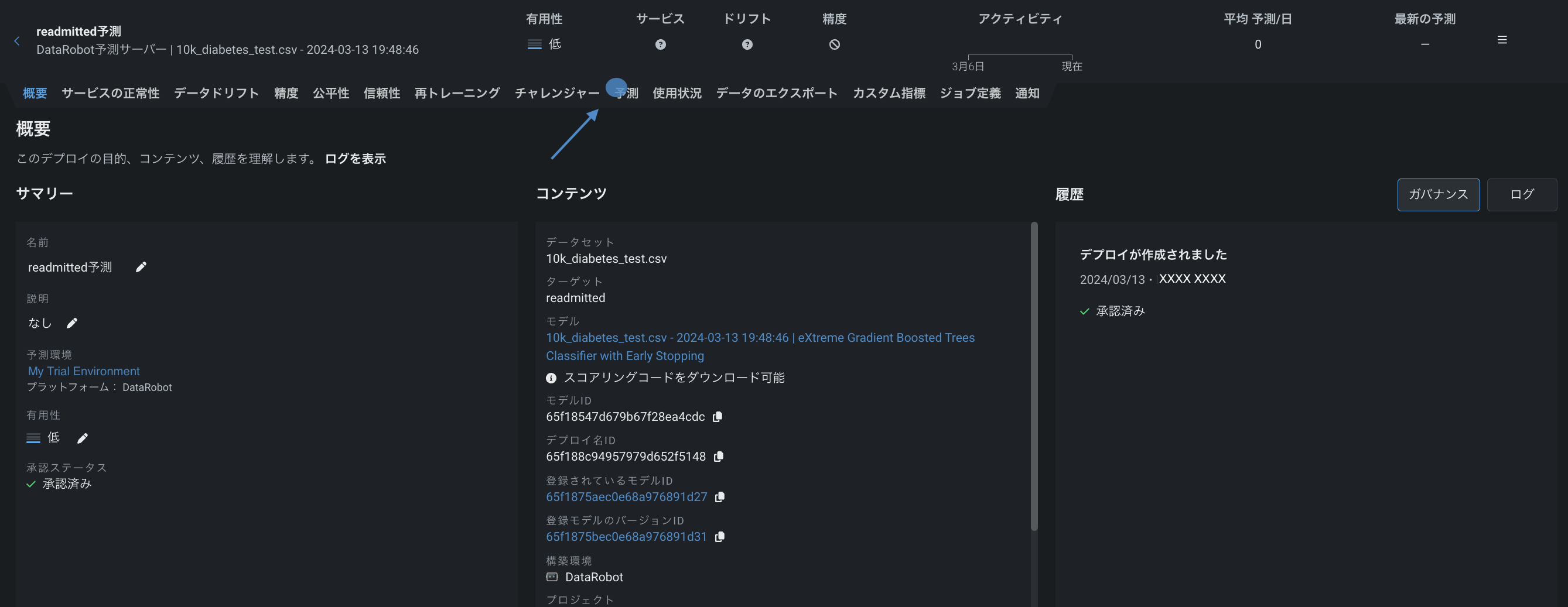
Task: Click the アクティビティ timeline chart
Action: (x=1020, y=56)
